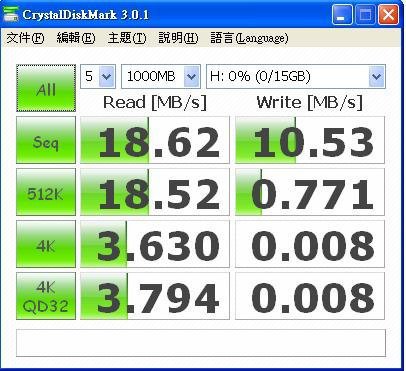Open the H: drive selection dropdown
The width and height of the screenshot is (406, 371).
click(296, 76)
